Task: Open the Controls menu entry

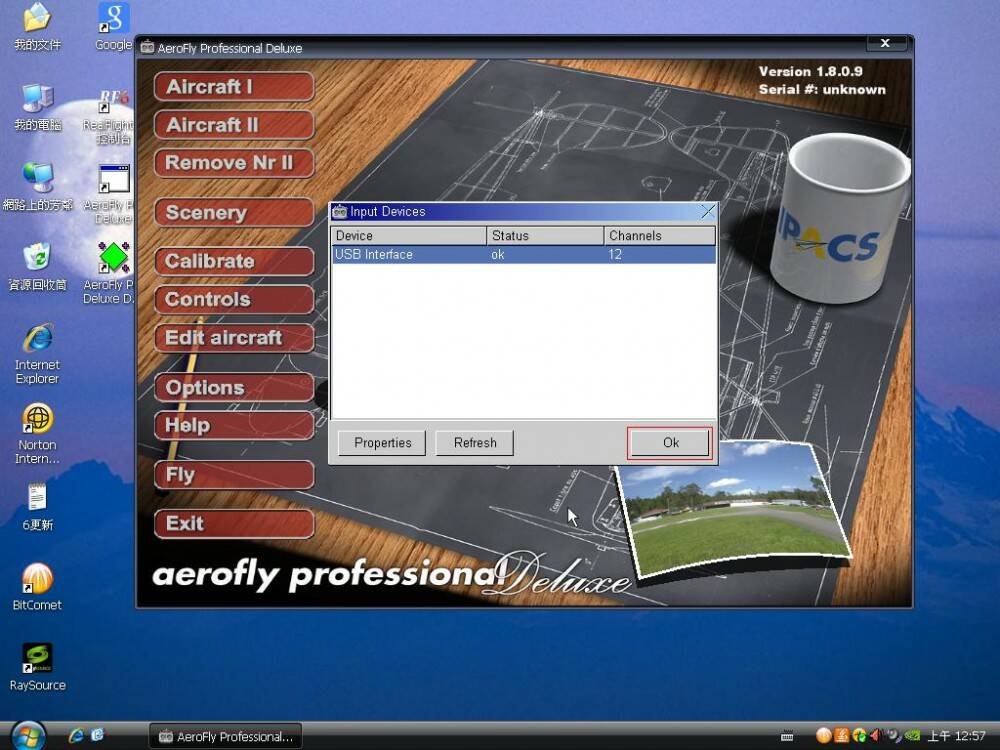Action: tap(234, 300)
